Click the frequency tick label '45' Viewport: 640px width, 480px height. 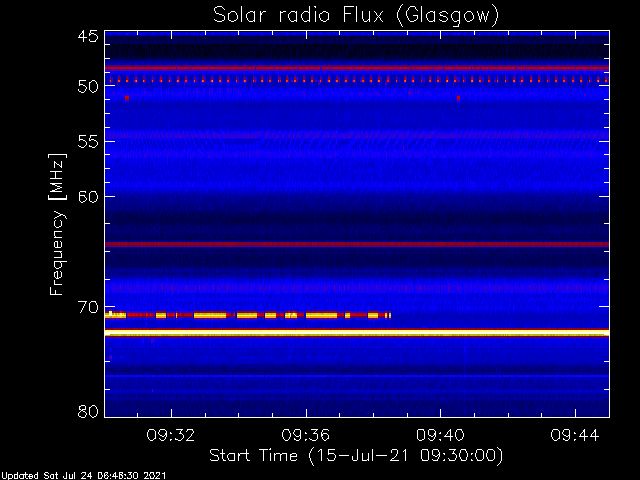click(x=88, y=37)
